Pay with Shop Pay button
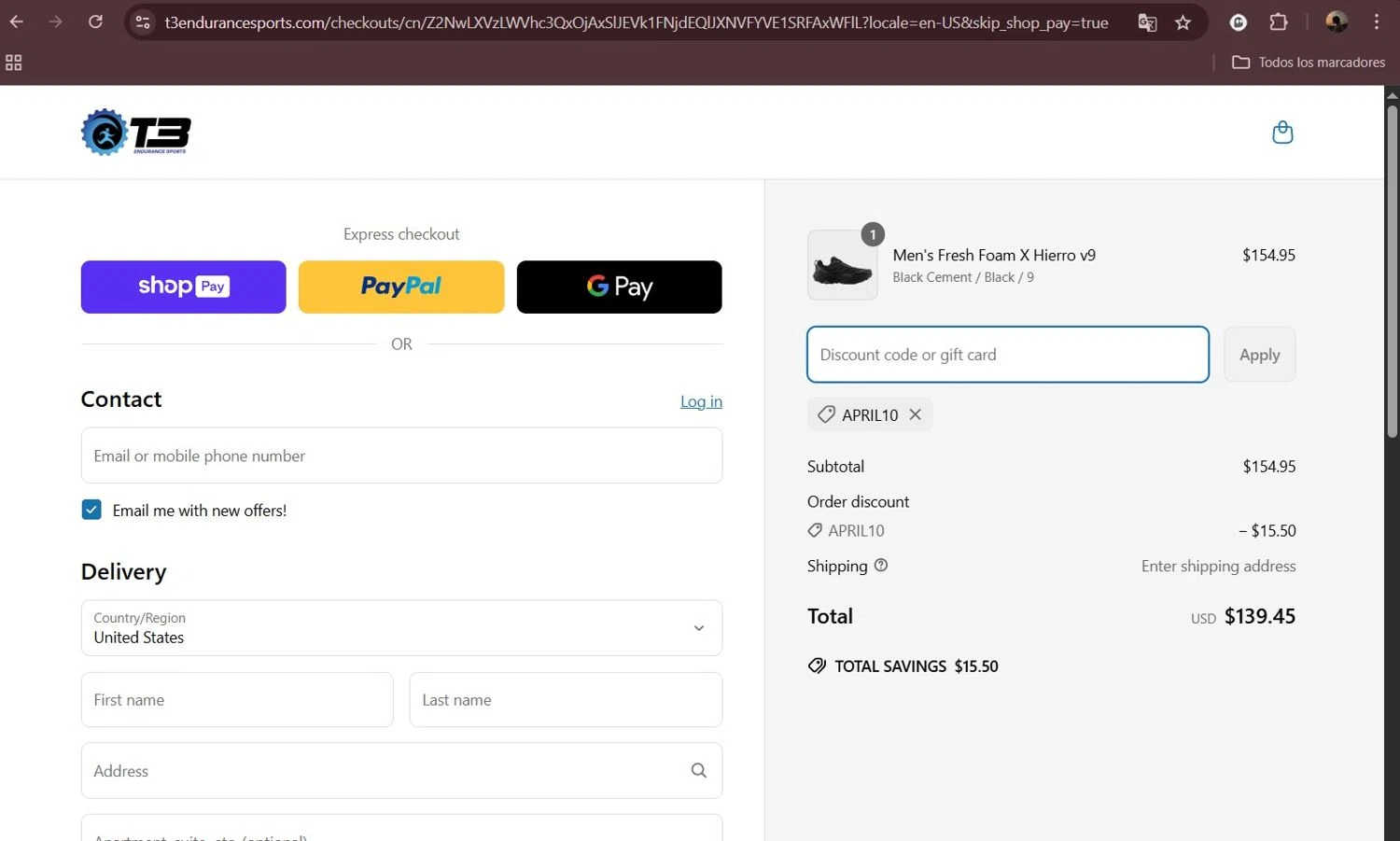1400x841 pixels. point(184,287)
